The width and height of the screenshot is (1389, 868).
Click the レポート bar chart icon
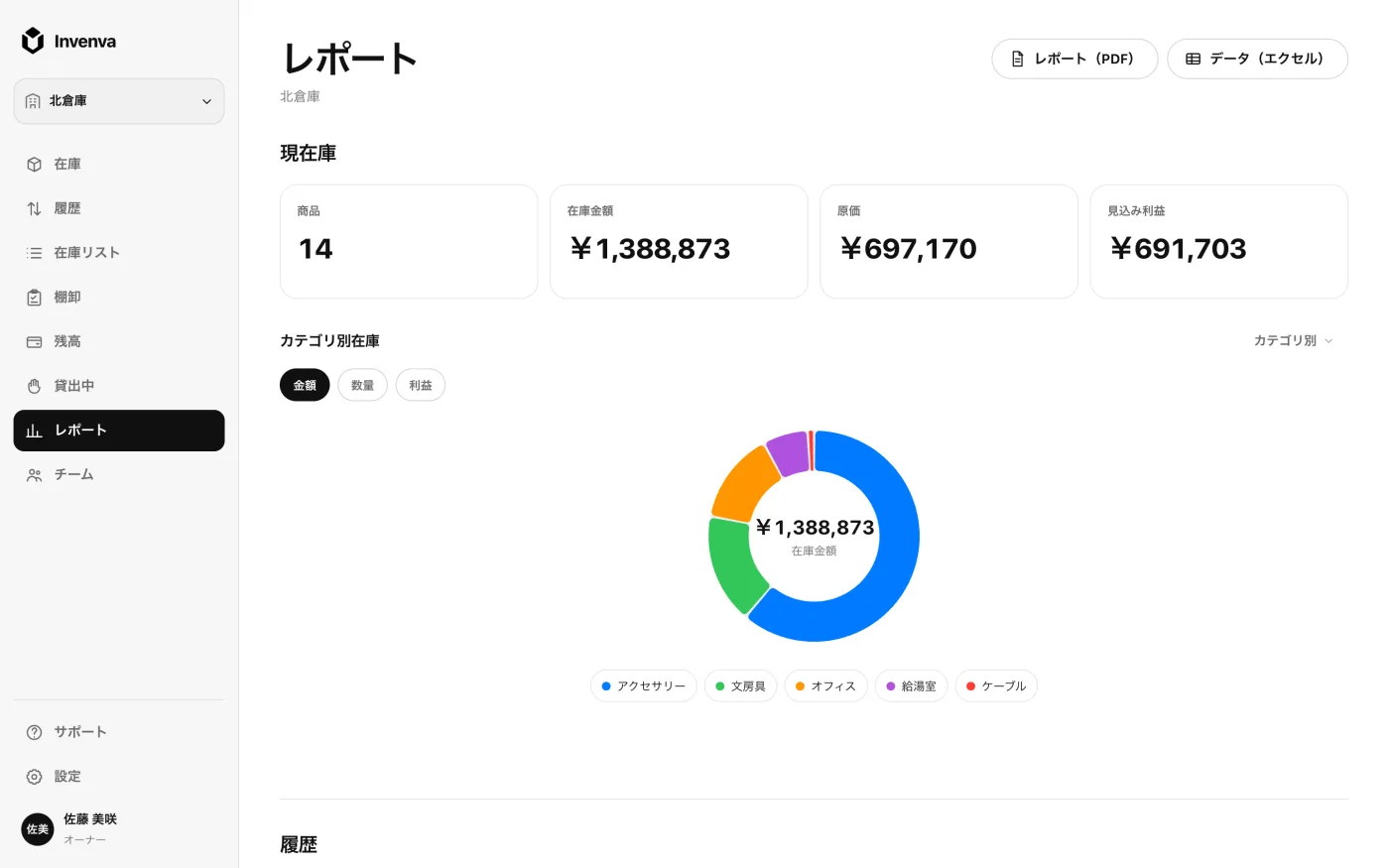click(x=34, y=431)
